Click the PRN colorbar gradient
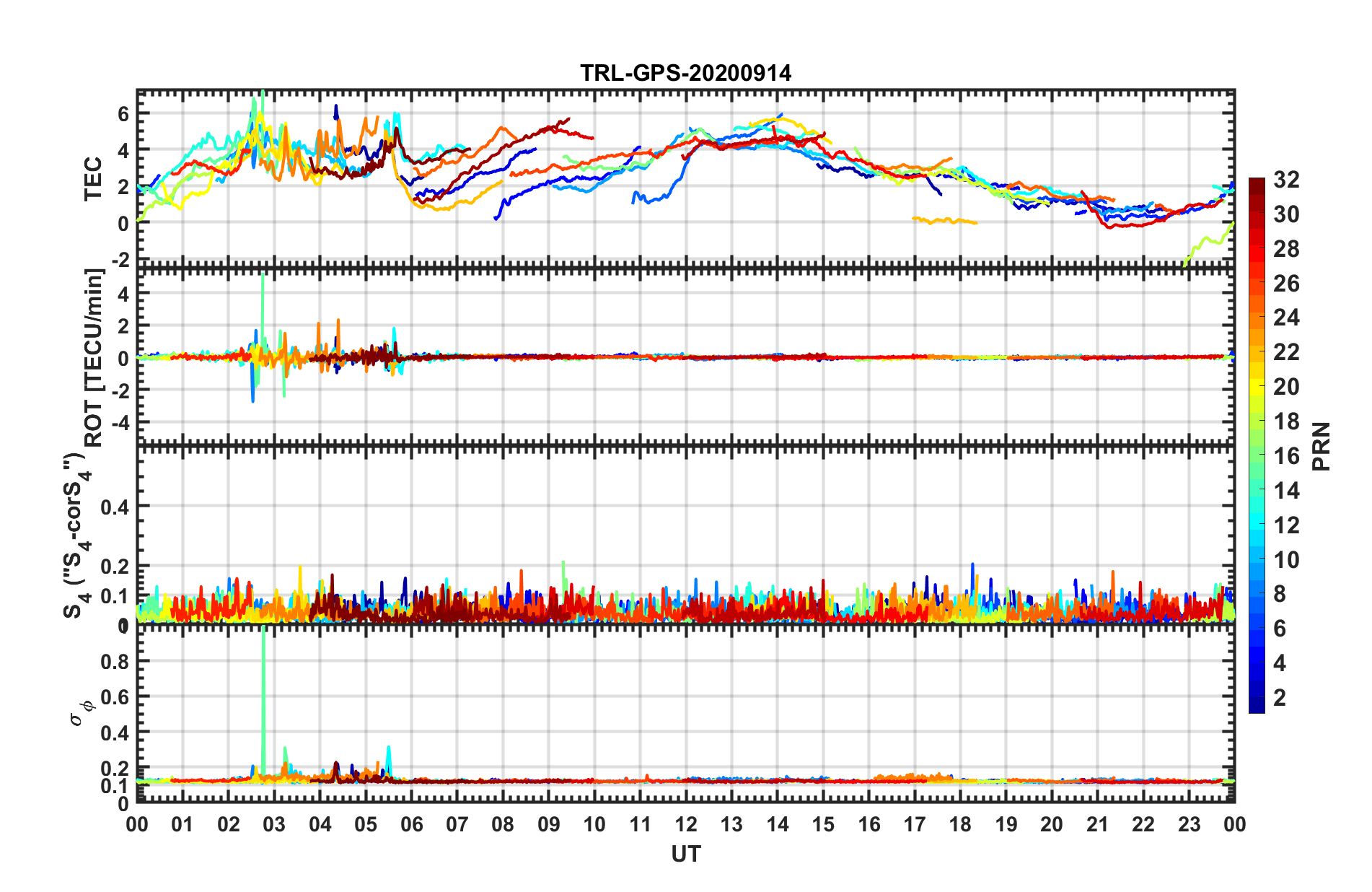Image resolution: width=1372 pixels, height=892 pixels. pyautogui.click(x=1257, y=445)
